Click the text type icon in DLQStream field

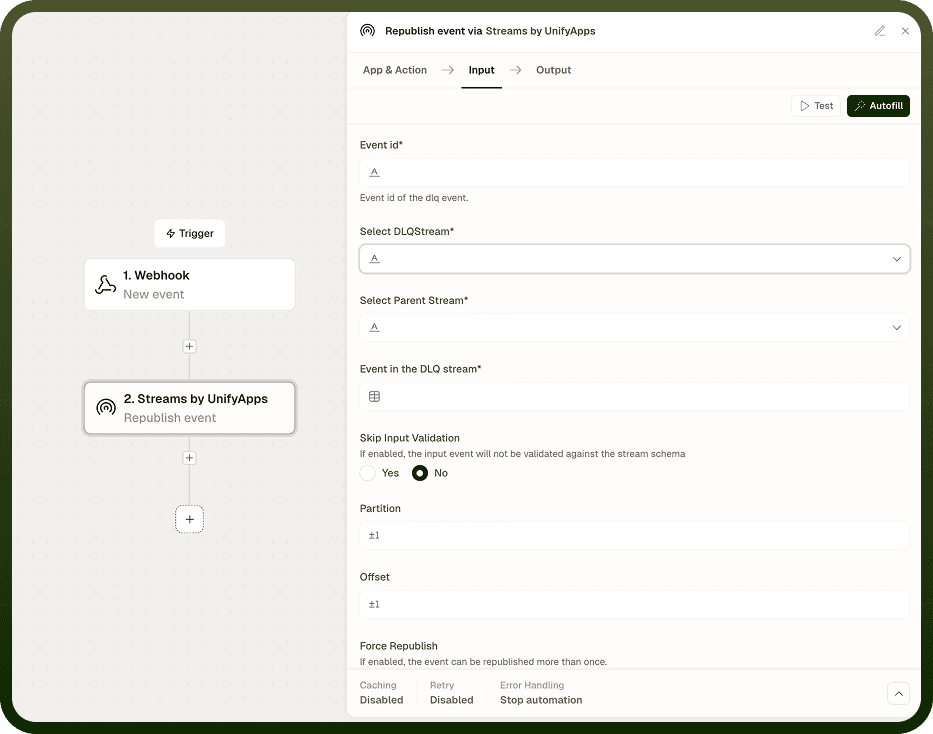click(x=374, y=259)
